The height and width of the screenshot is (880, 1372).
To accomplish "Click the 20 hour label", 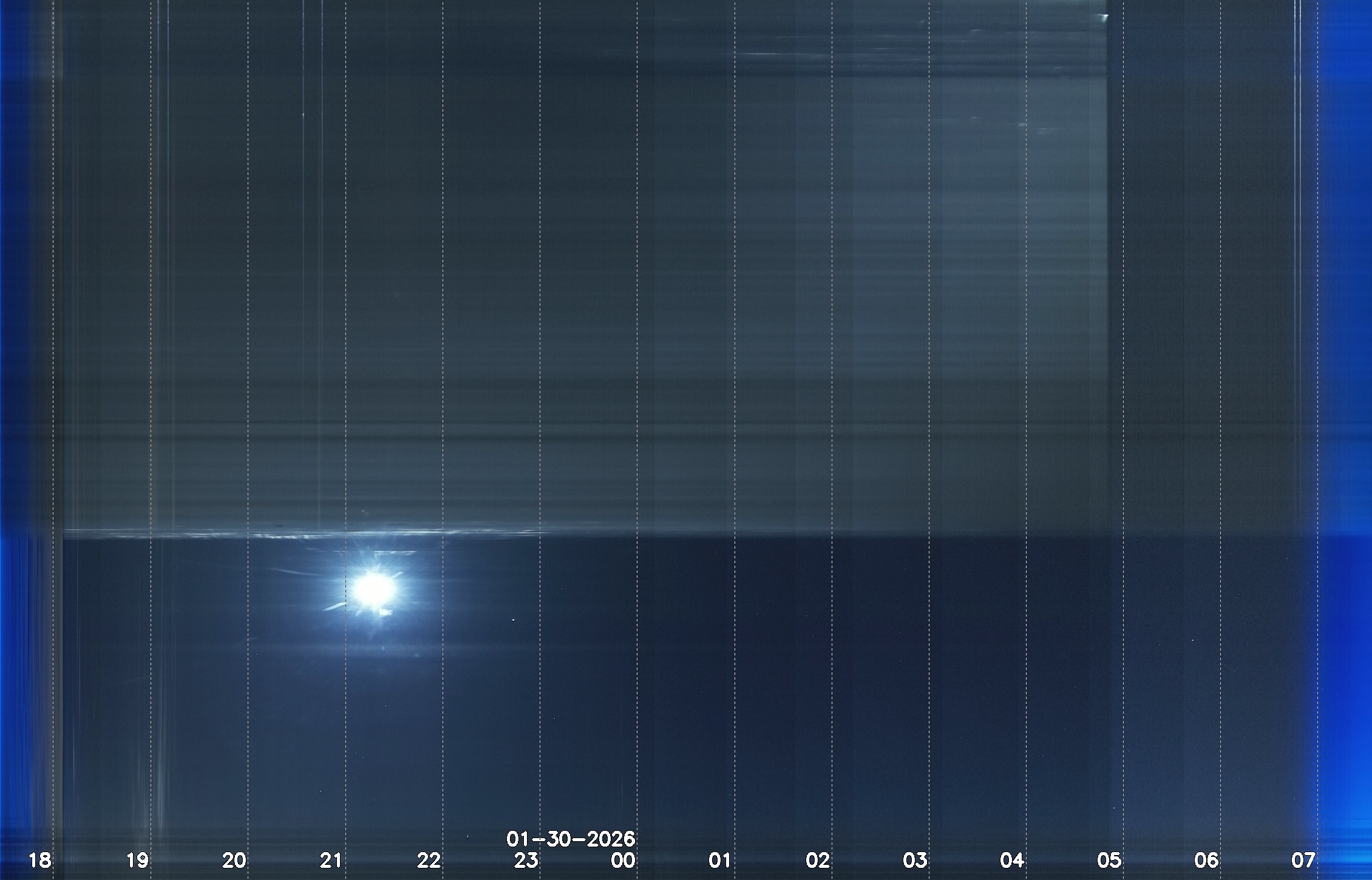I will [x=234, y=861].
